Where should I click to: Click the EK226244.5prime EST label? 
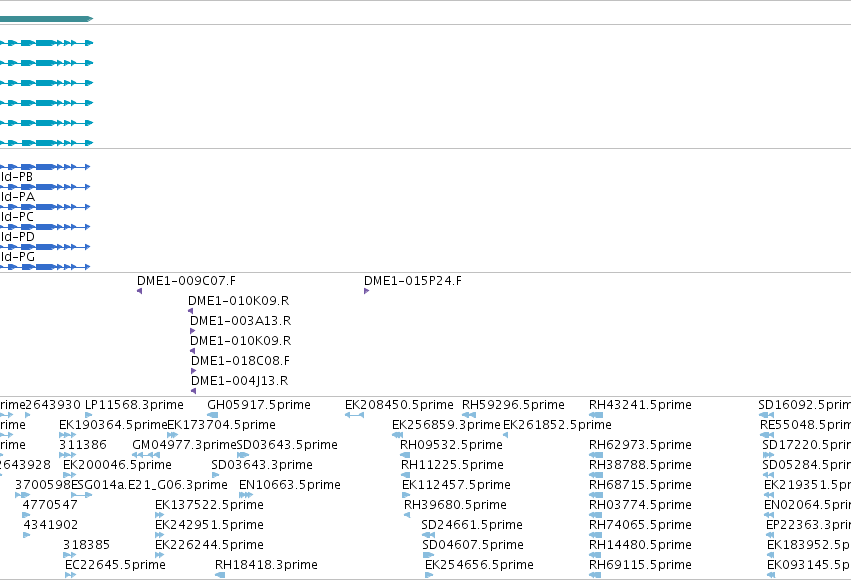(x=209, y=545)
